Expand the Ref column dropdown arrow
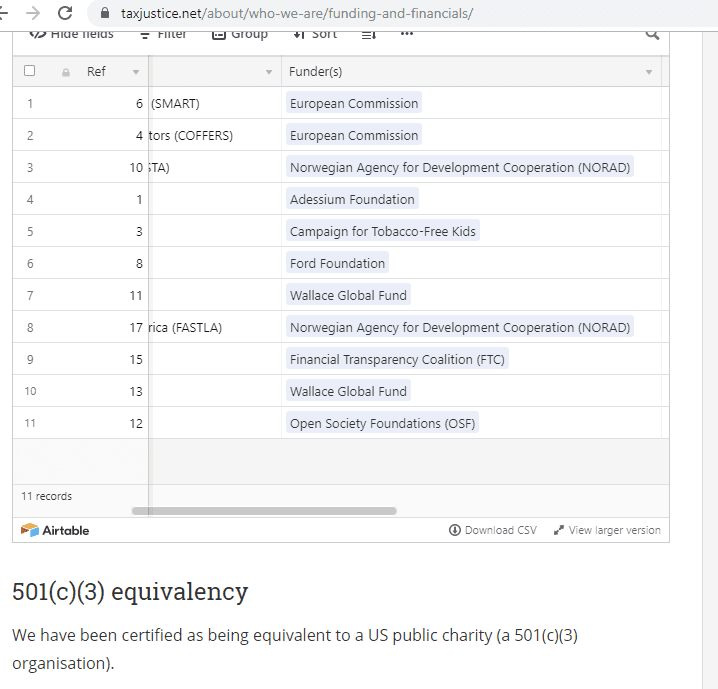The height and width of the screenshot is (689, 718). (136, 72)
